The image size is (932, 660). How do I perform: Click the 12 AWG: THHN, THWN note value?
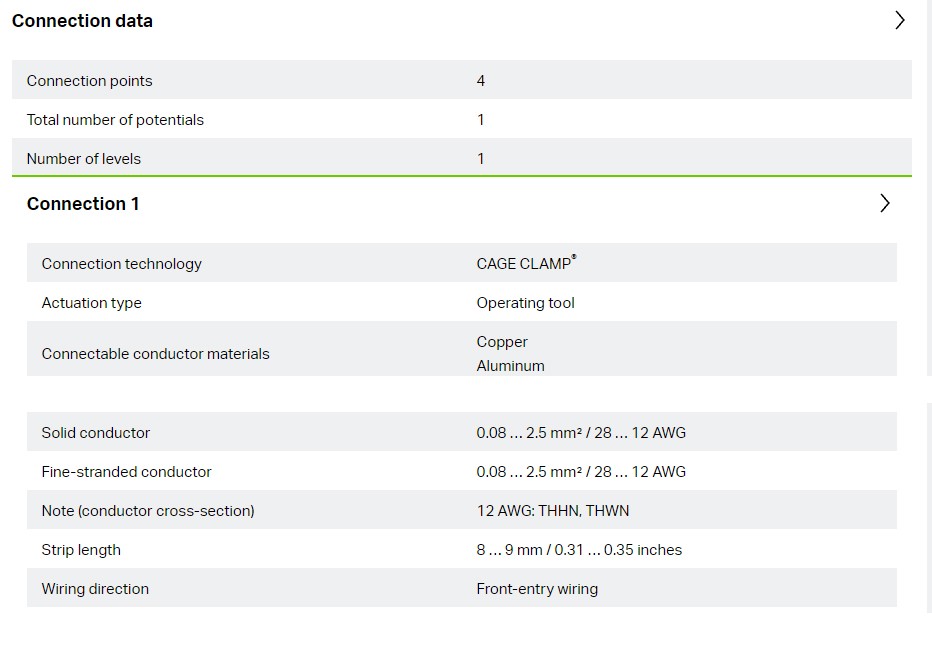(553, 511)
